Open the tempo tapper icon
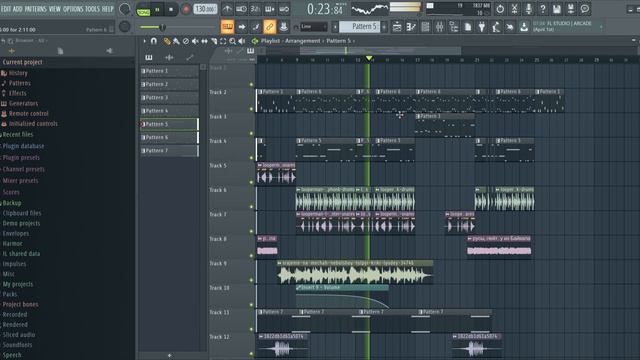Screen dimensions: 640x360 (496, 27)
